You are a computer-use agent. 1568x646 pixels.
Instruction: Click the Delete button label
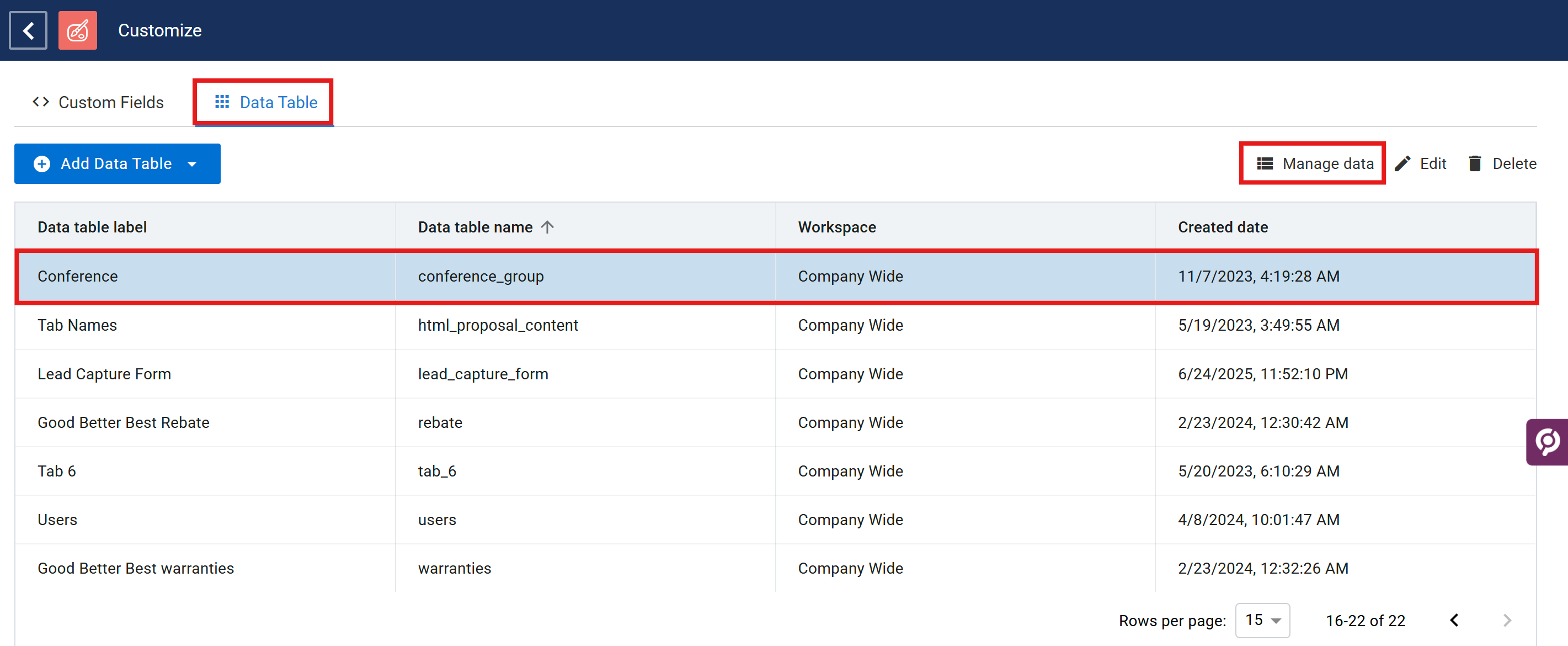(x=1514, y=163)
